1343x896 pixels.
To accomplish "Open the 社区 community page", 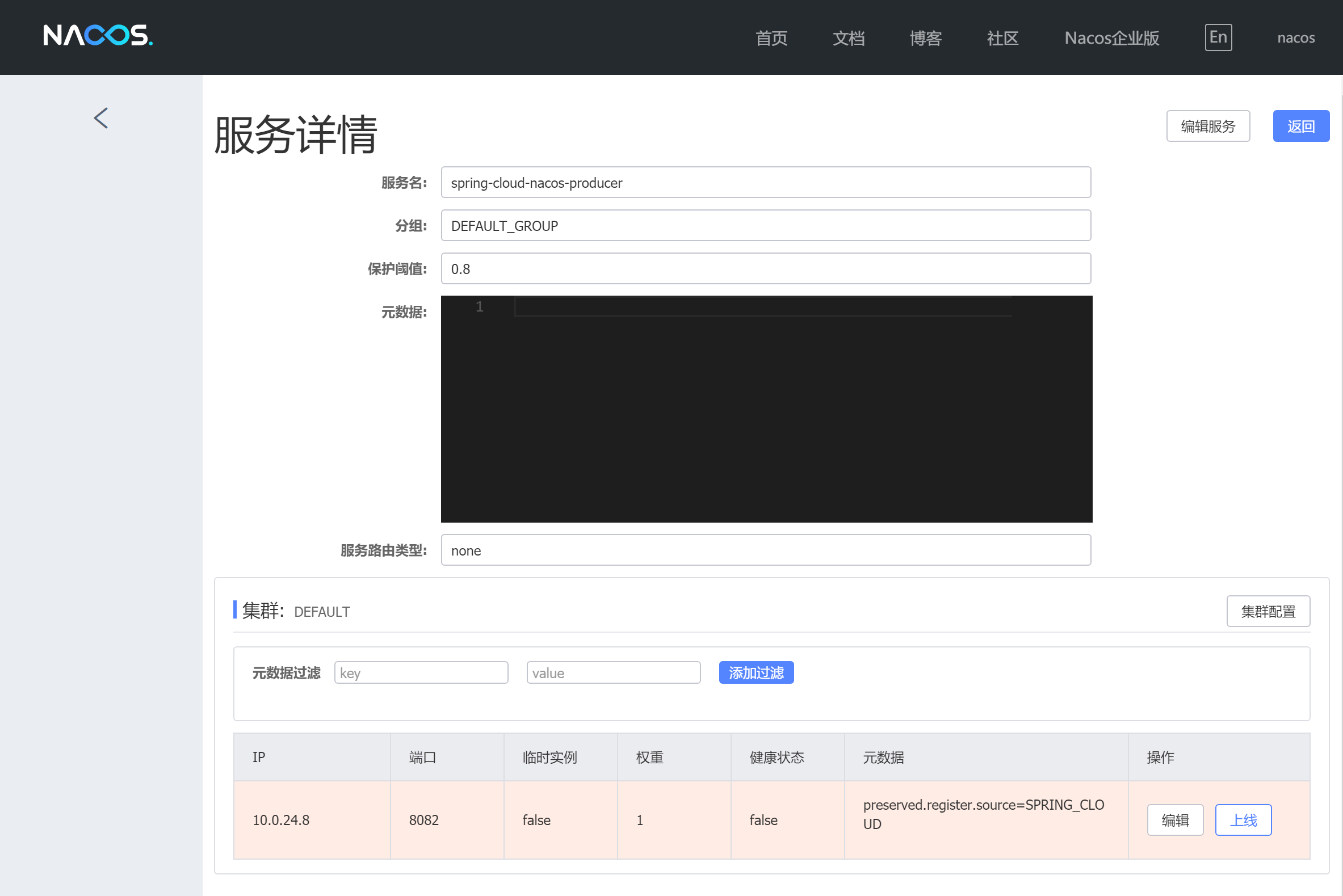I will pyautogui.click(x=1002, y=37).
